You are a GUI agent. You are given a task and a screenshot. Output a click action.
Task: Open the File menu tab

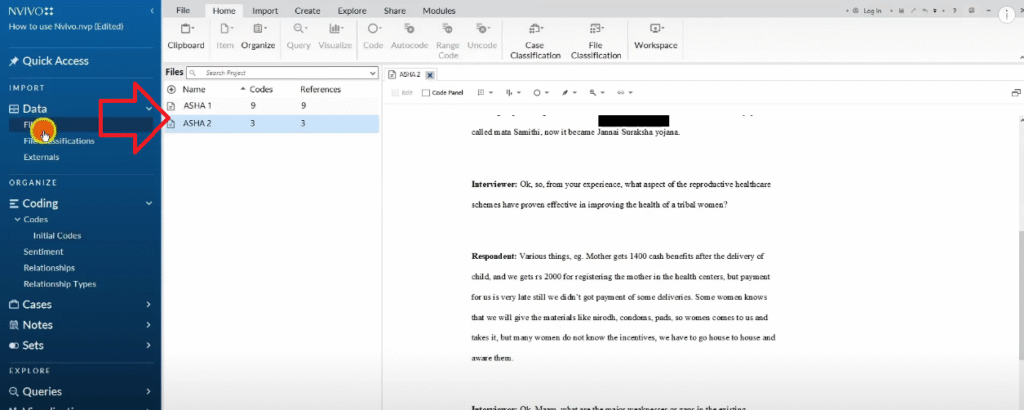[x=183, y=10]
